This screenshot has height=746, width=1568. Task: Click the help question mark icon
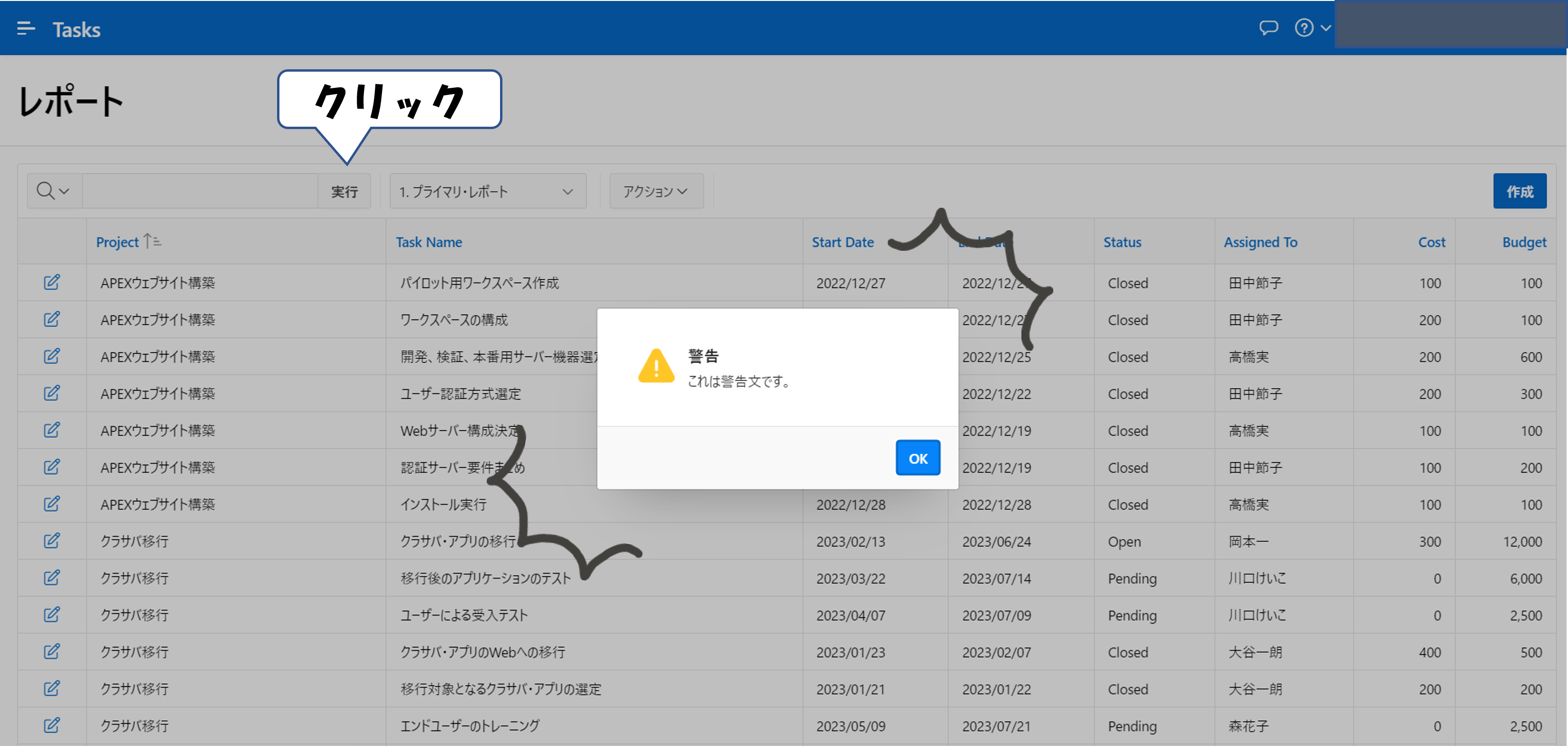(1304, 28)
